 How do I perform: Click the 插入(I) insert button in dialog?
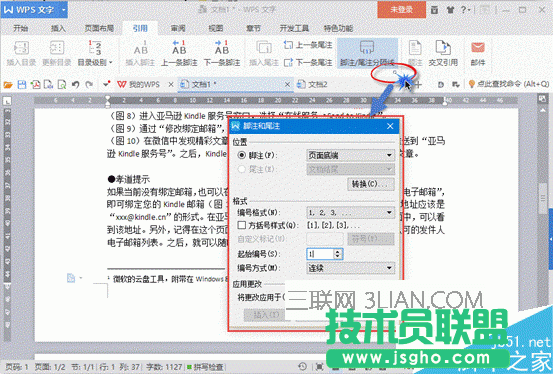click(x=266, y=315)
